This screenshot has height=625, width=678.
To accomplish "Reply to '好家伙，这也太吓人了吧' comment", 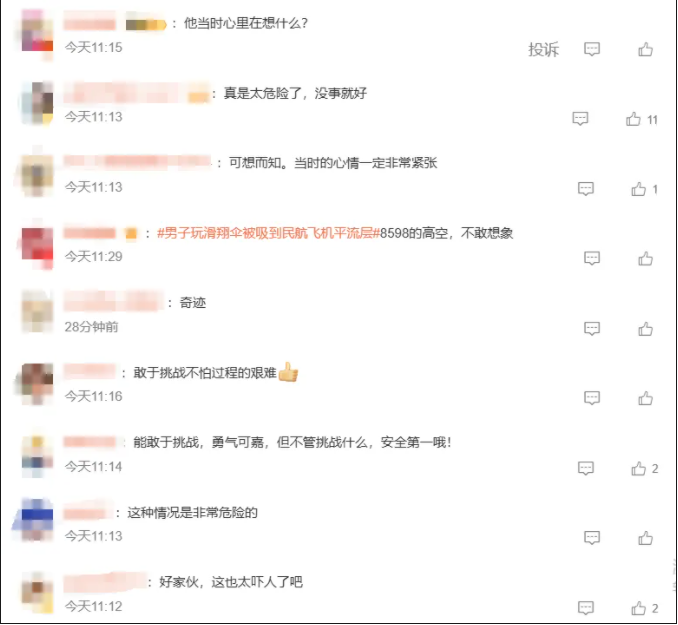I will pos(585,608).
